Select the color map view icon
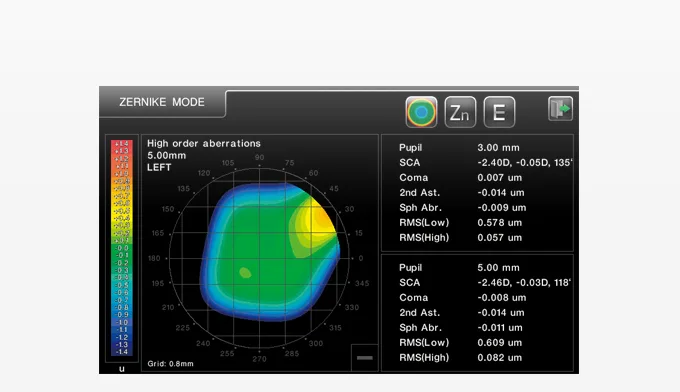Screen dimensions: 680x392 tap(421, 112)
